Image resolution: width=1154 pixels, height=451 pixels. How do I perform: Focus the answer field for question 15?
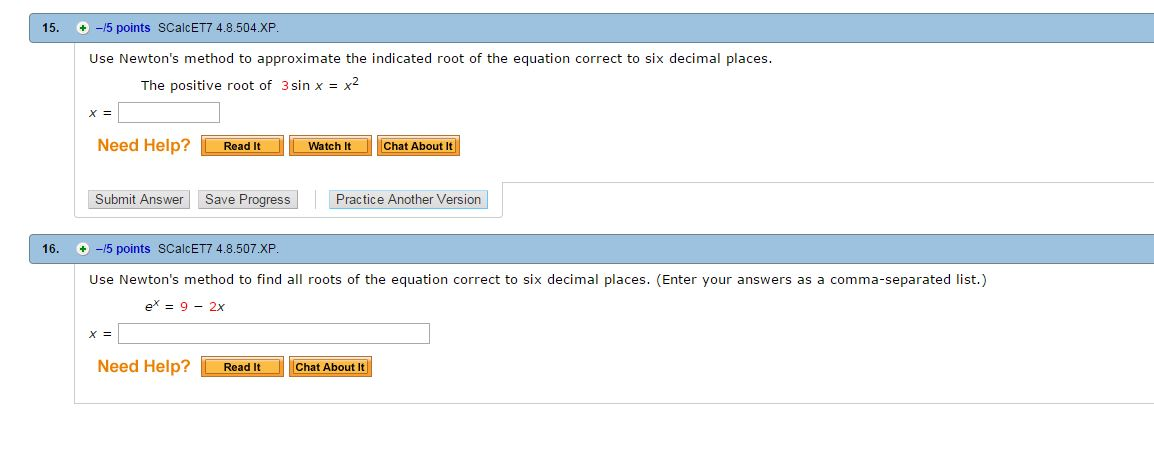pyautogui.click(x=169, y=112)
